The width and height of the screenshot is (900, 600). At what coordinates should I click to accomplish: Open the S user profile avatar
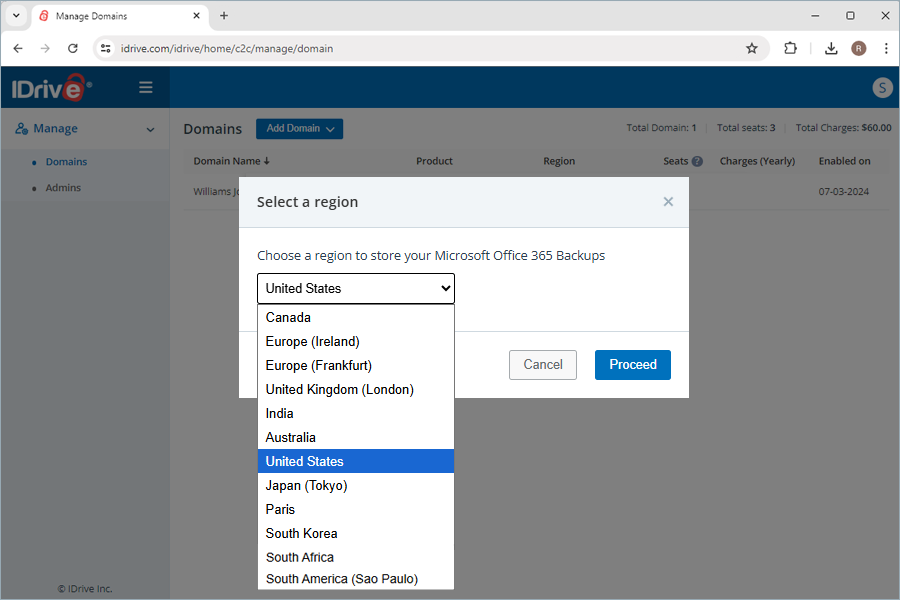point(882,88)
